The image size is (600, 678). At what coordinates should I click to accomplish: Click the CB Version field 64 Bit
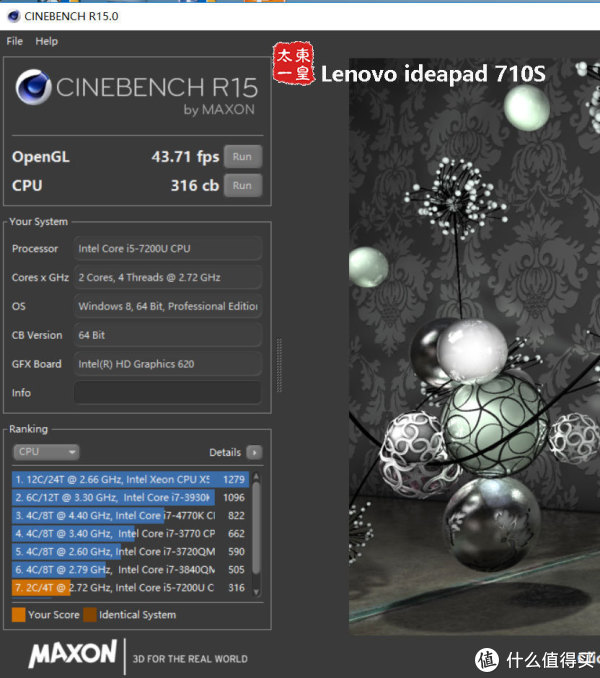(x=167, y=335)
